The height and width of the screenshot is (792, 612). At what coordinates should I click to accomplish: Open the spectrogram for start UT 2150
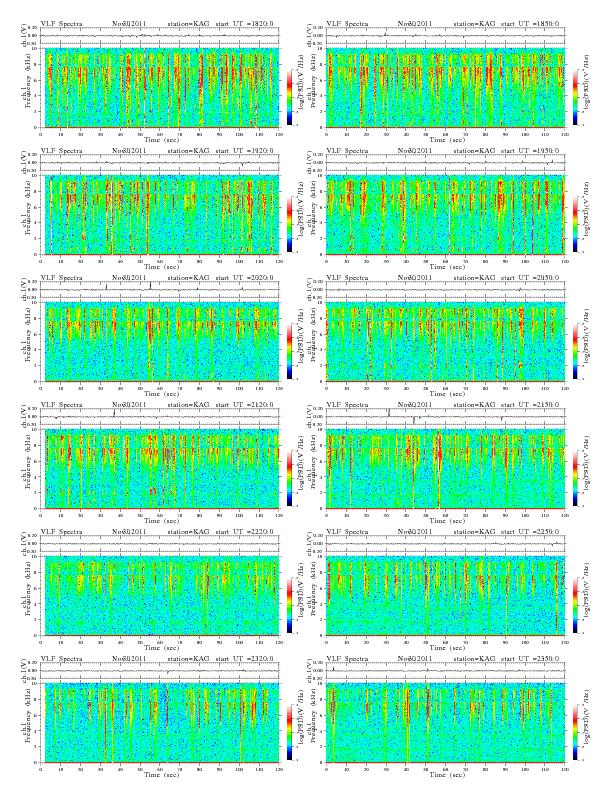tap(445, 469)
